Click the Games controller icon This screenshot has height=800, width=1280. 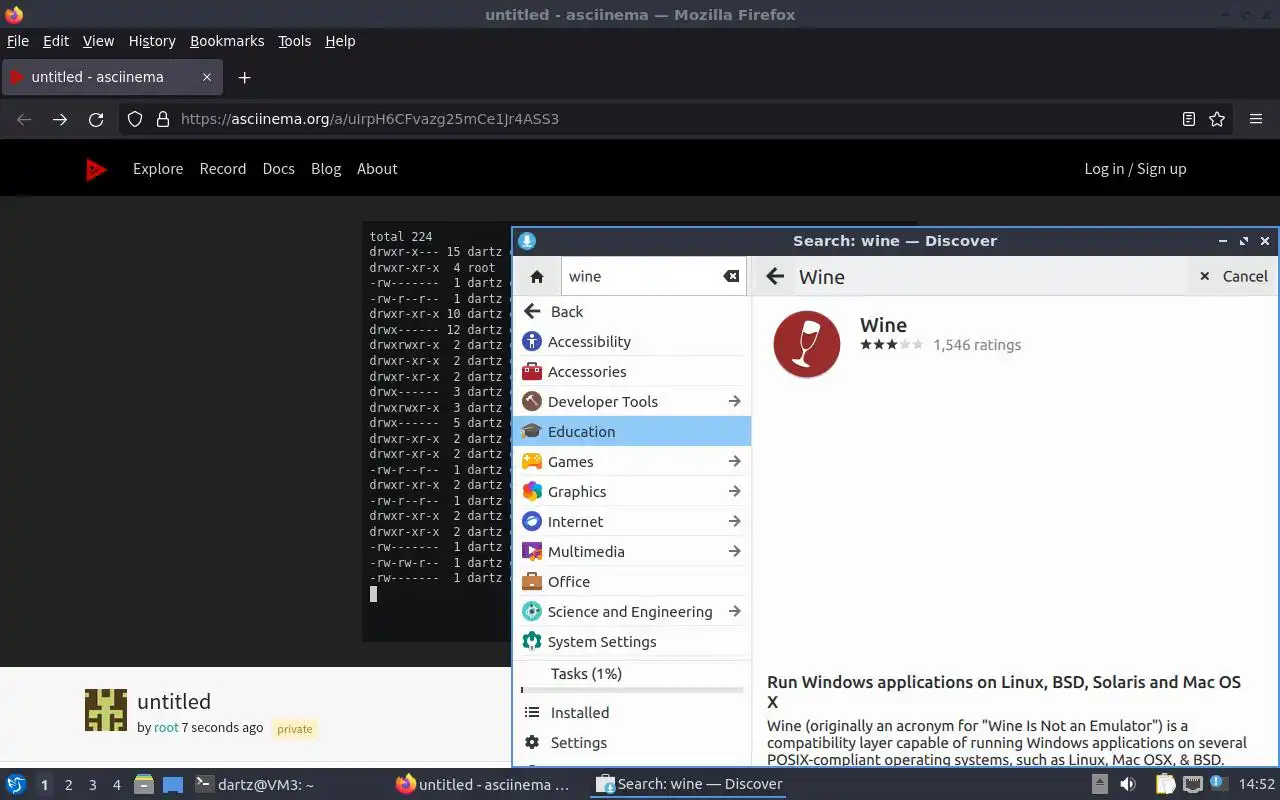[532, 462]
